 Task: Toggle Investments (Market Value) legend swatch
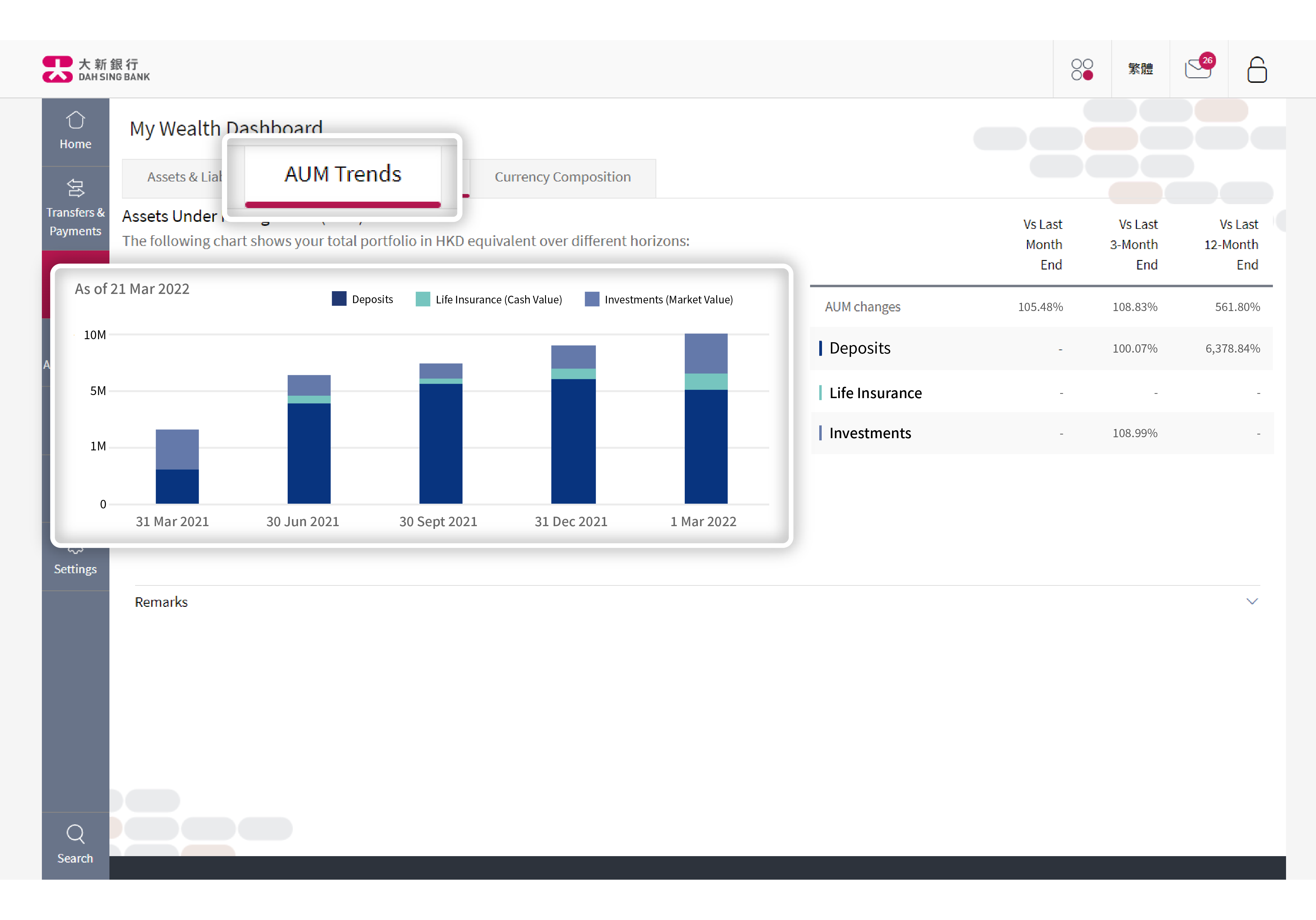coord(592,299)
